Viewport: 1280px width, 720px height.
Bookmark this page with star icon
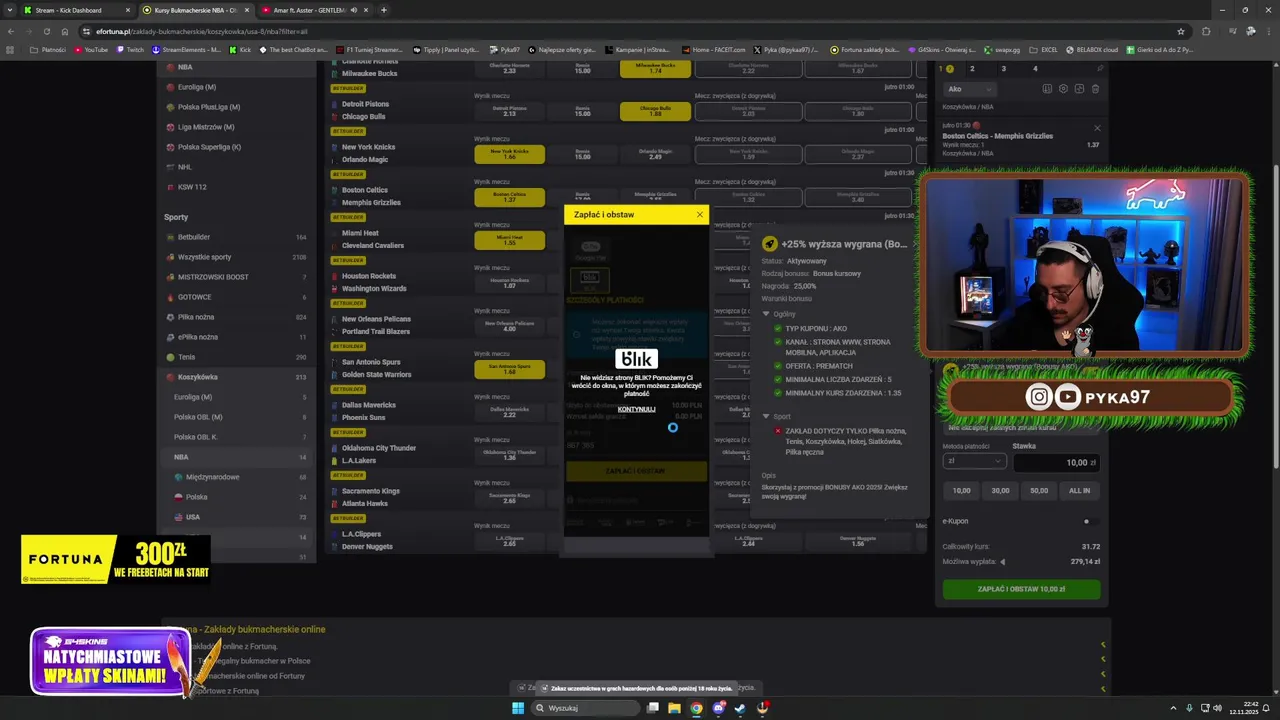(x=1181, y=31)
